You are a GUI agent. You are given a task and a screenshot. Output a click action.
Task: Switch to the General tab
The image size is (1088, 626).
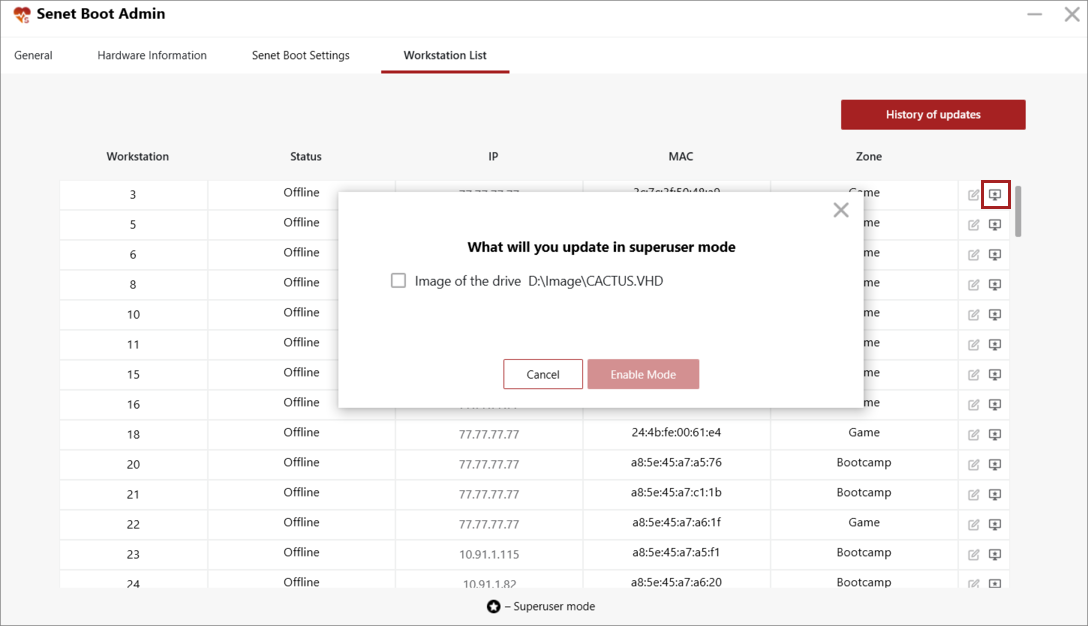pyautogui.click(x=33, y=56)
